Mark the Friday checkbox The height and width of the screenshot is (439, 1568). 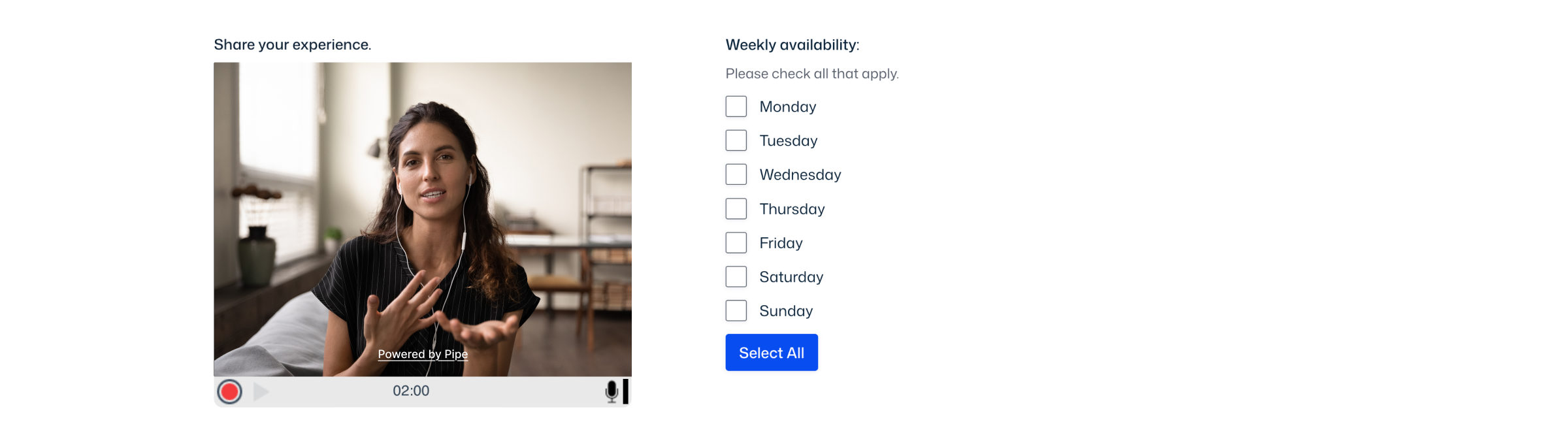click(736, 243)
